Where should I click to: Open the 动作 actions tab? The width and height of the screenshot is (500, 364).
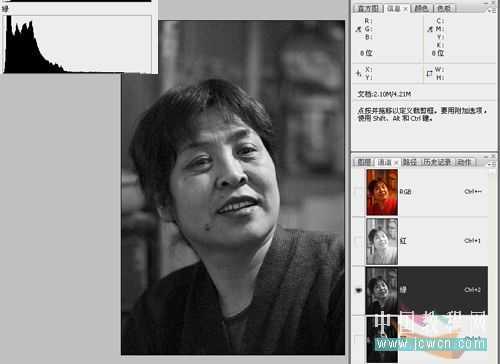pyautogui.click(x=464, y=162)
